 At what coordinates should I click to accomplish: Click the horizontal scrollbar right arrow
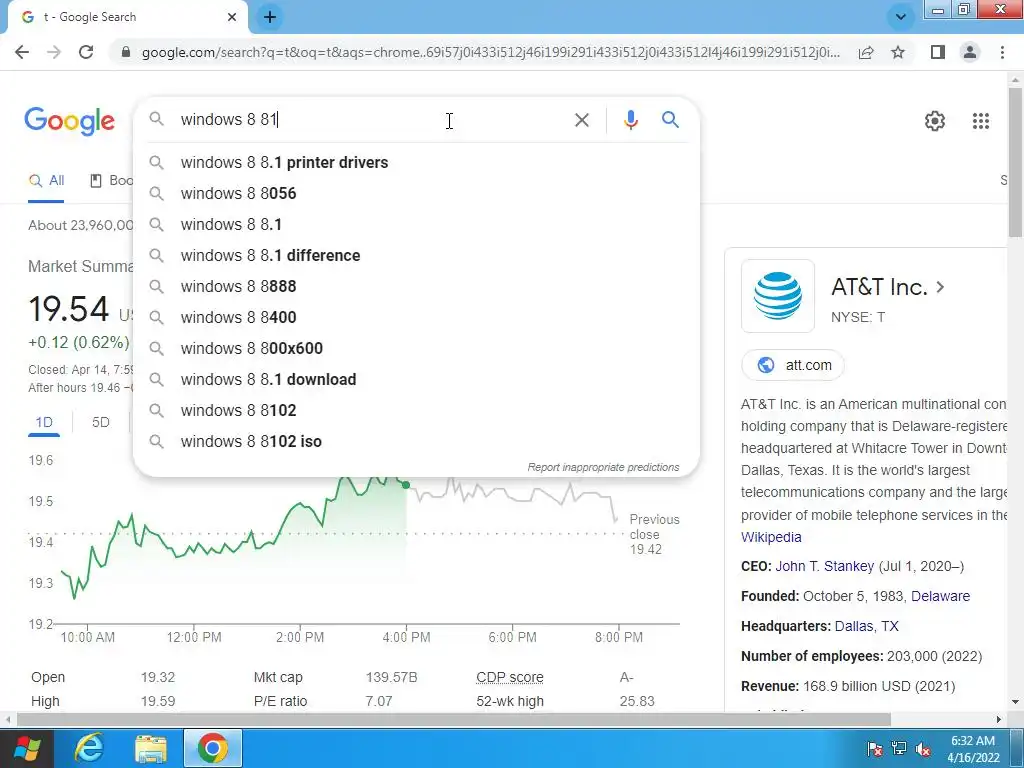(999, 720)
